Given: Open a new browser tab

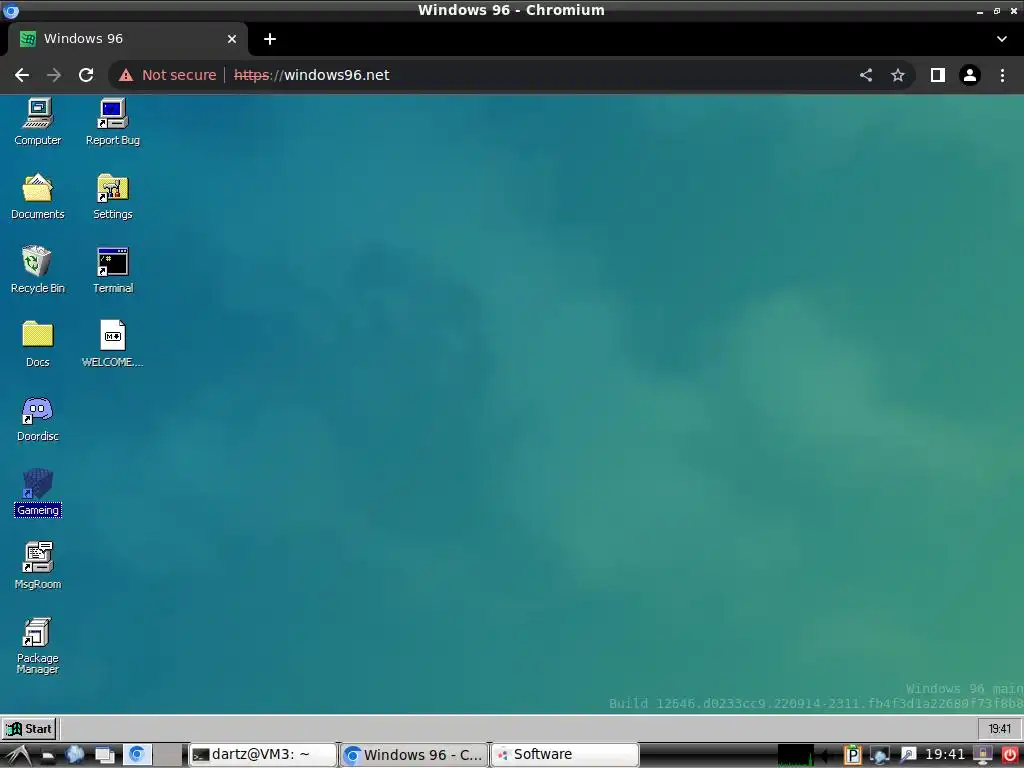Looking at the screenshot, I should tap(270, 39).
